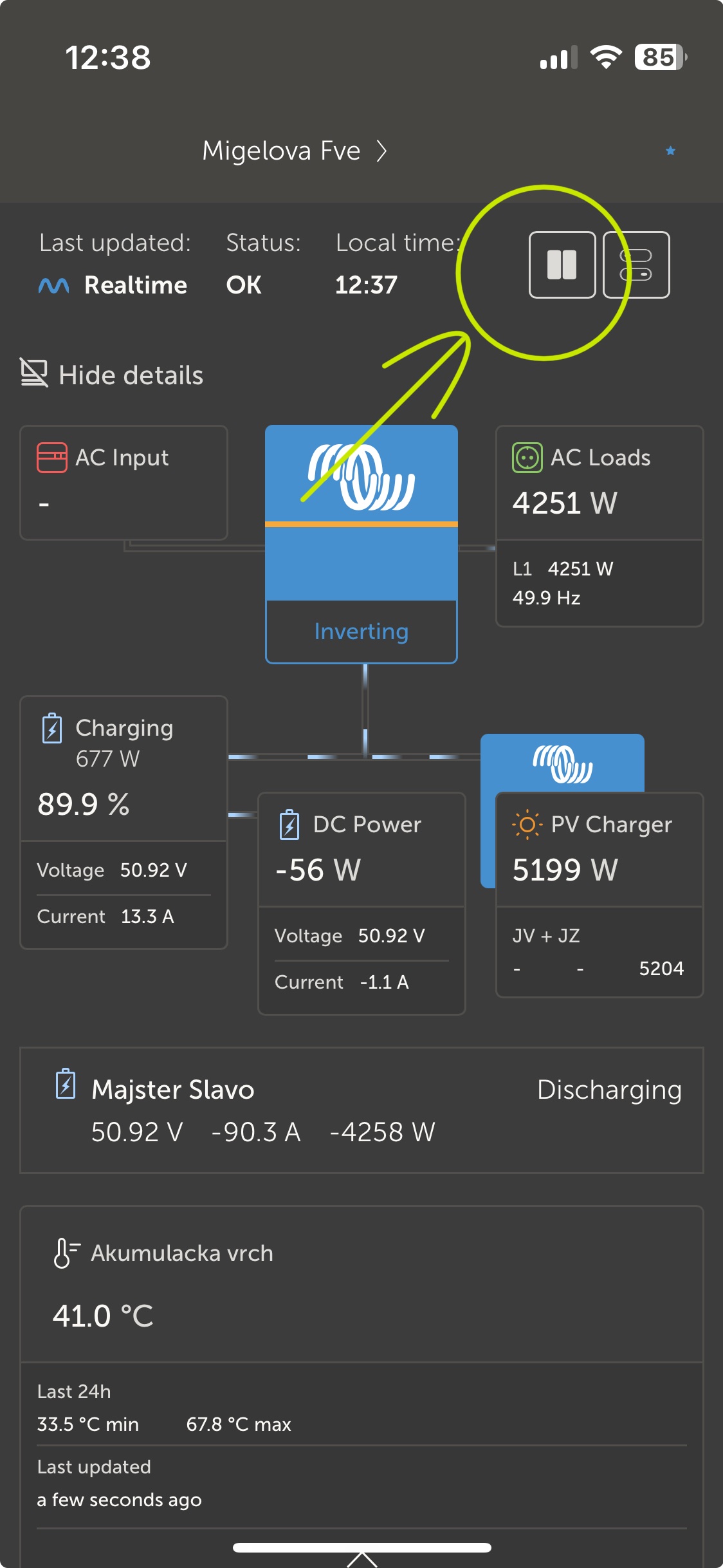Tap the AC Input grid icon
The image size is (723, 1568).
(x=52, y=458)
